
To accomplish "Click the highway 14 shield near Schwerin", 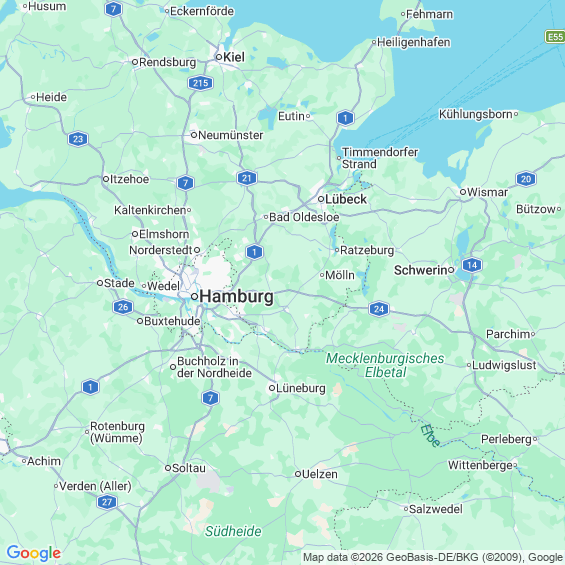I will pos(472,265).
